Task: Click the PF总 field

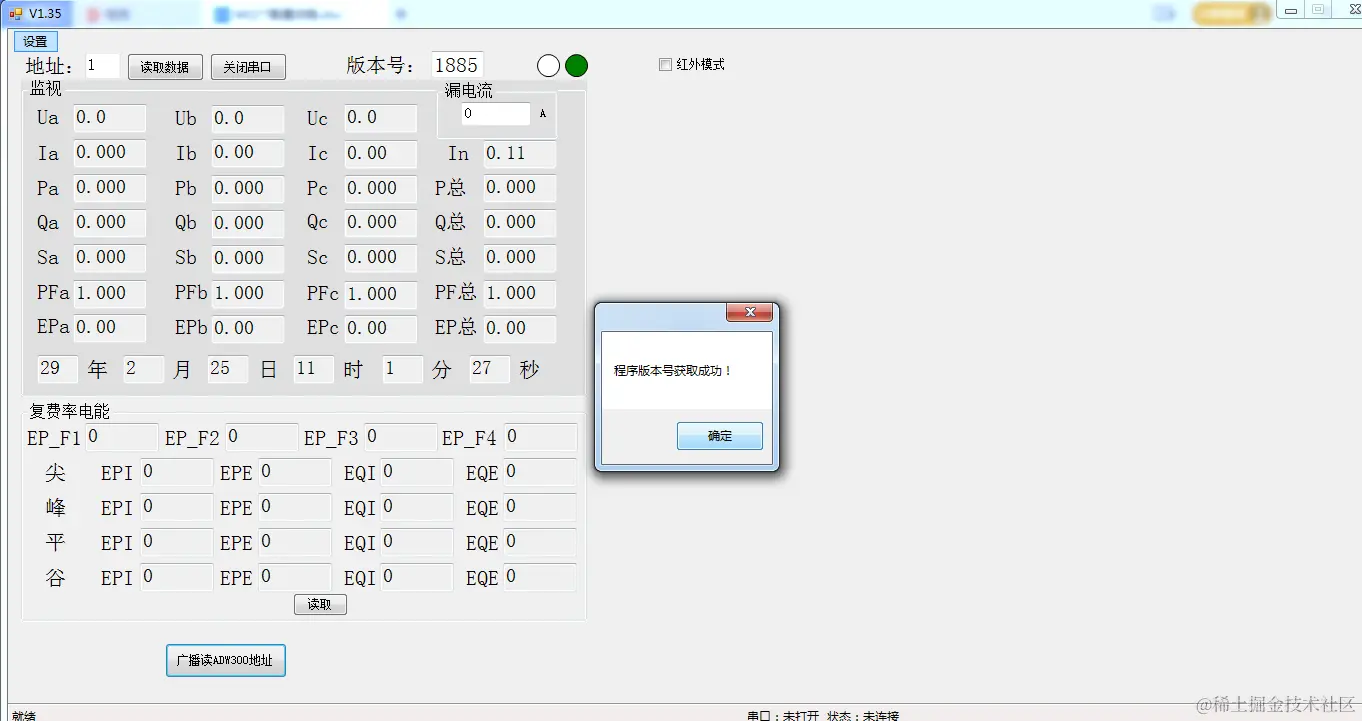Action: tap(520, 294)
